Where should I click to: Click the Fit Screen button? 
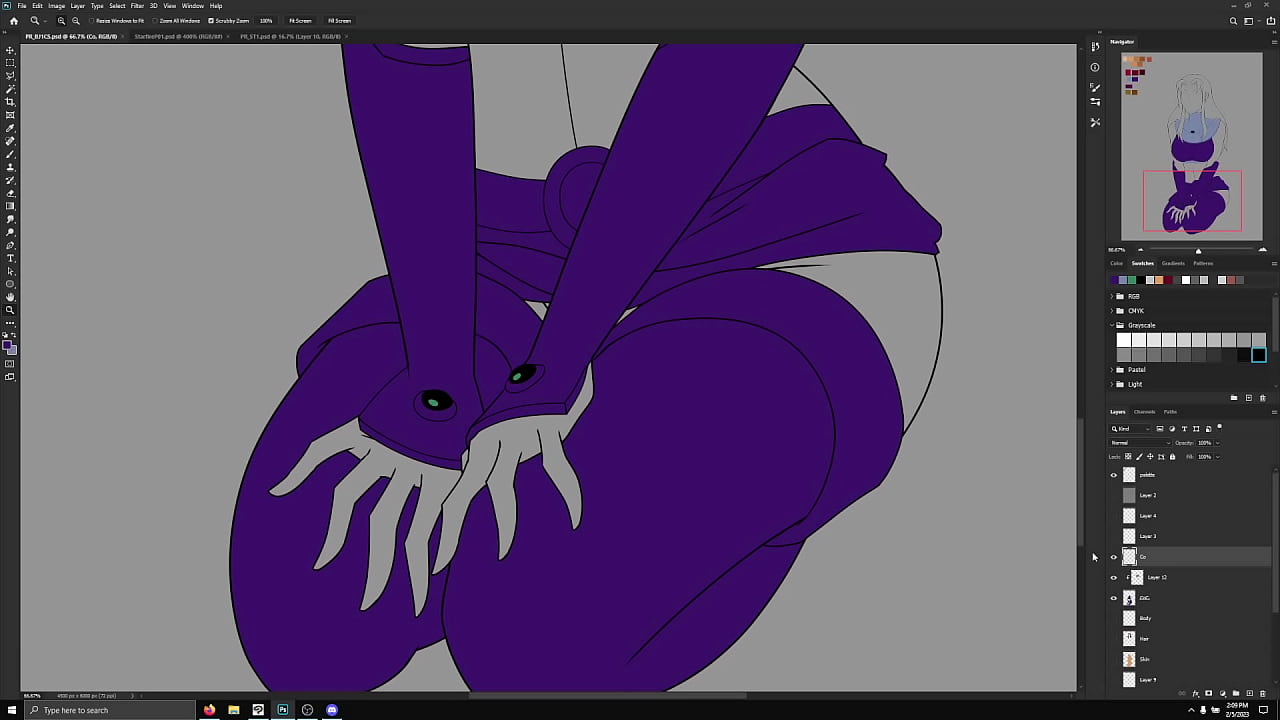300,21
